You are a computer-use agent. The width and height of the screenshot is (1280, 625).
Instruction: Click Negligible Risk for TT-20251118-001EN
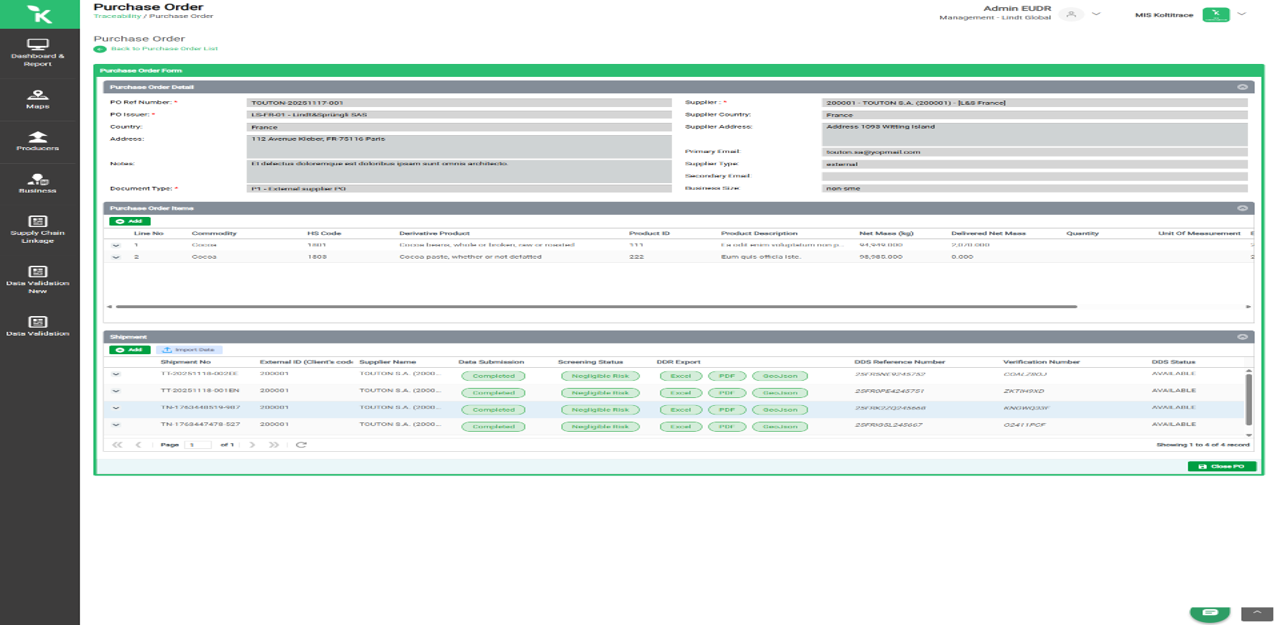[599, 393]
